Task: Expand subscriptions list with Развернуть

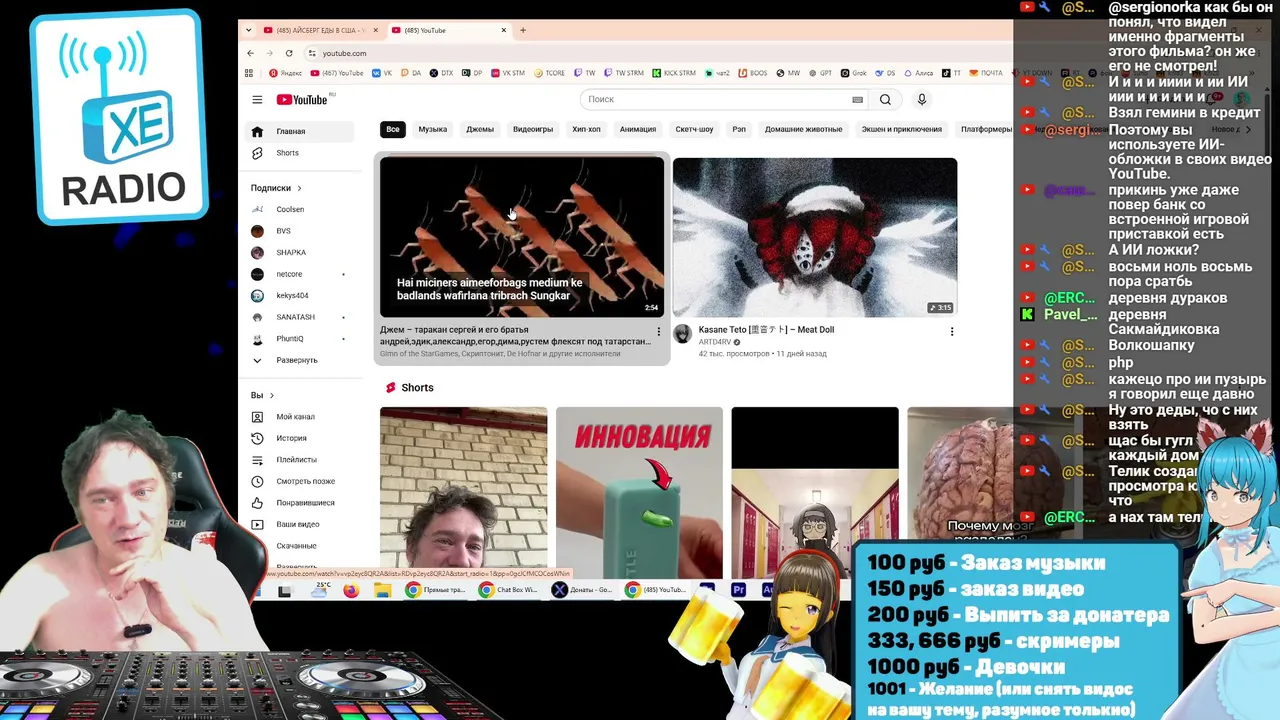Action: click(x=300, y=360)
